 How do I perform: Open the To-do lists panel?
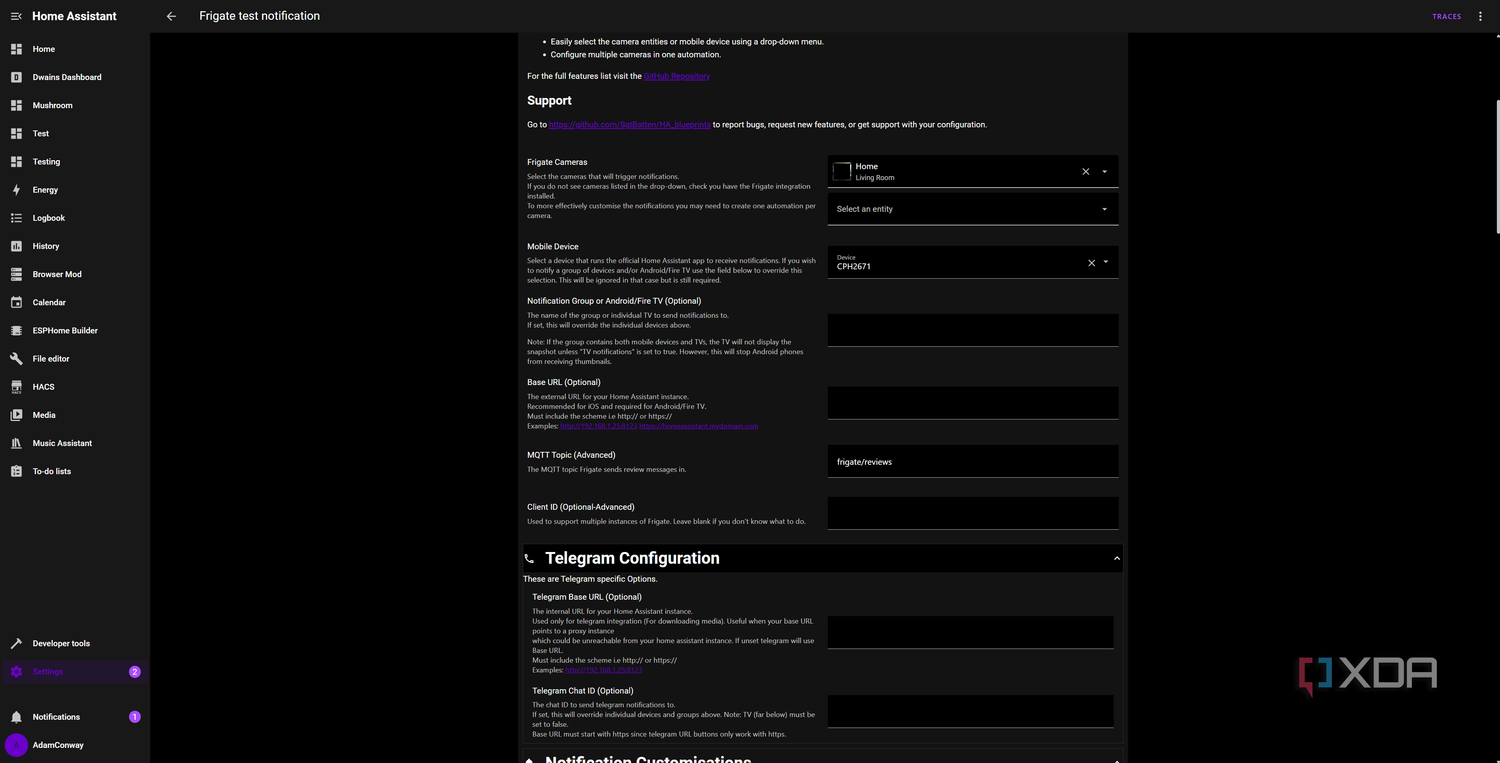tap(75, 471)
